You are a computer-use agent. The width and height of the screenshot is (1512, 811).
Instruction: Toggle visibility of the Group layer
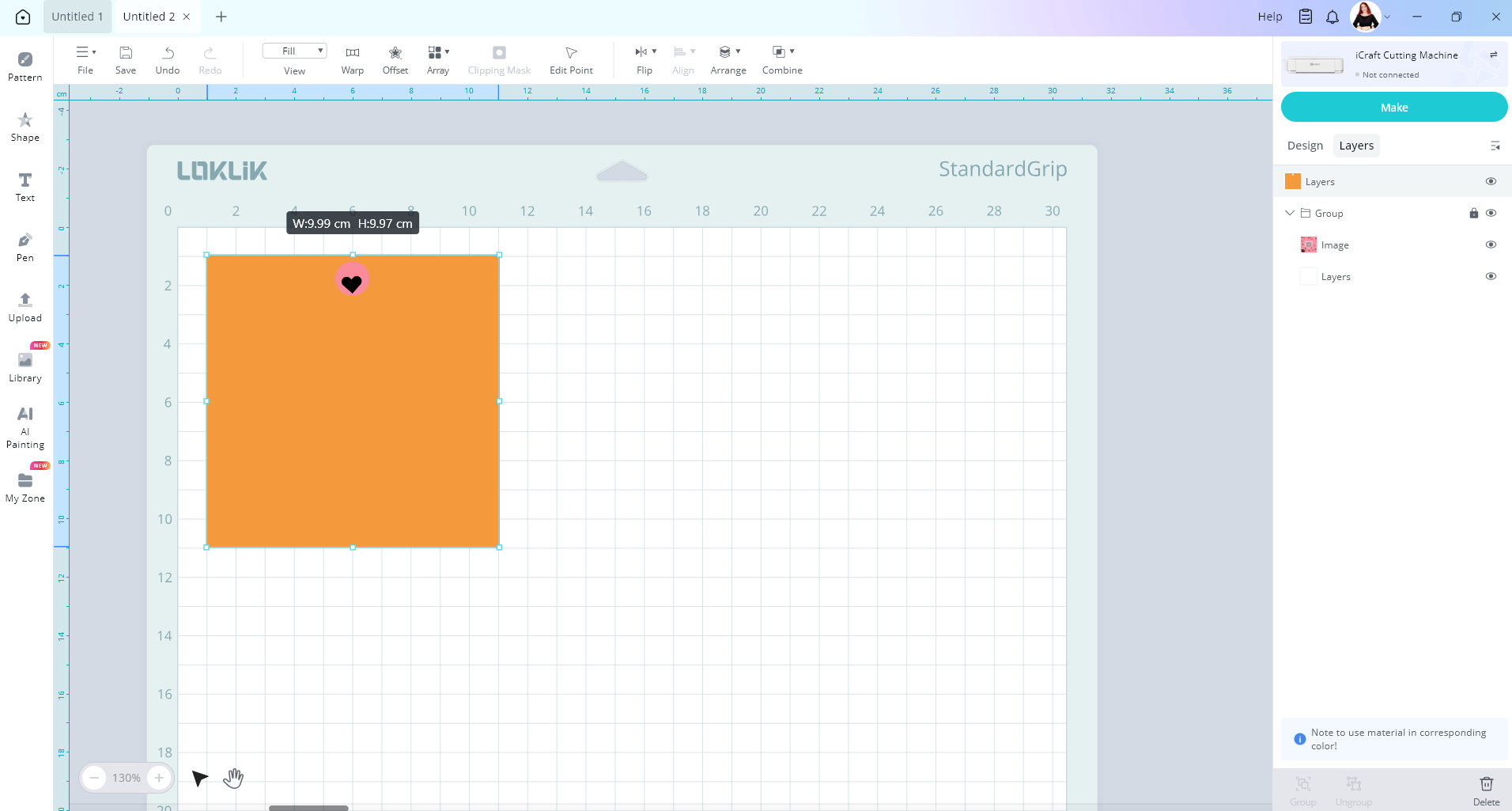point(1491,213)
